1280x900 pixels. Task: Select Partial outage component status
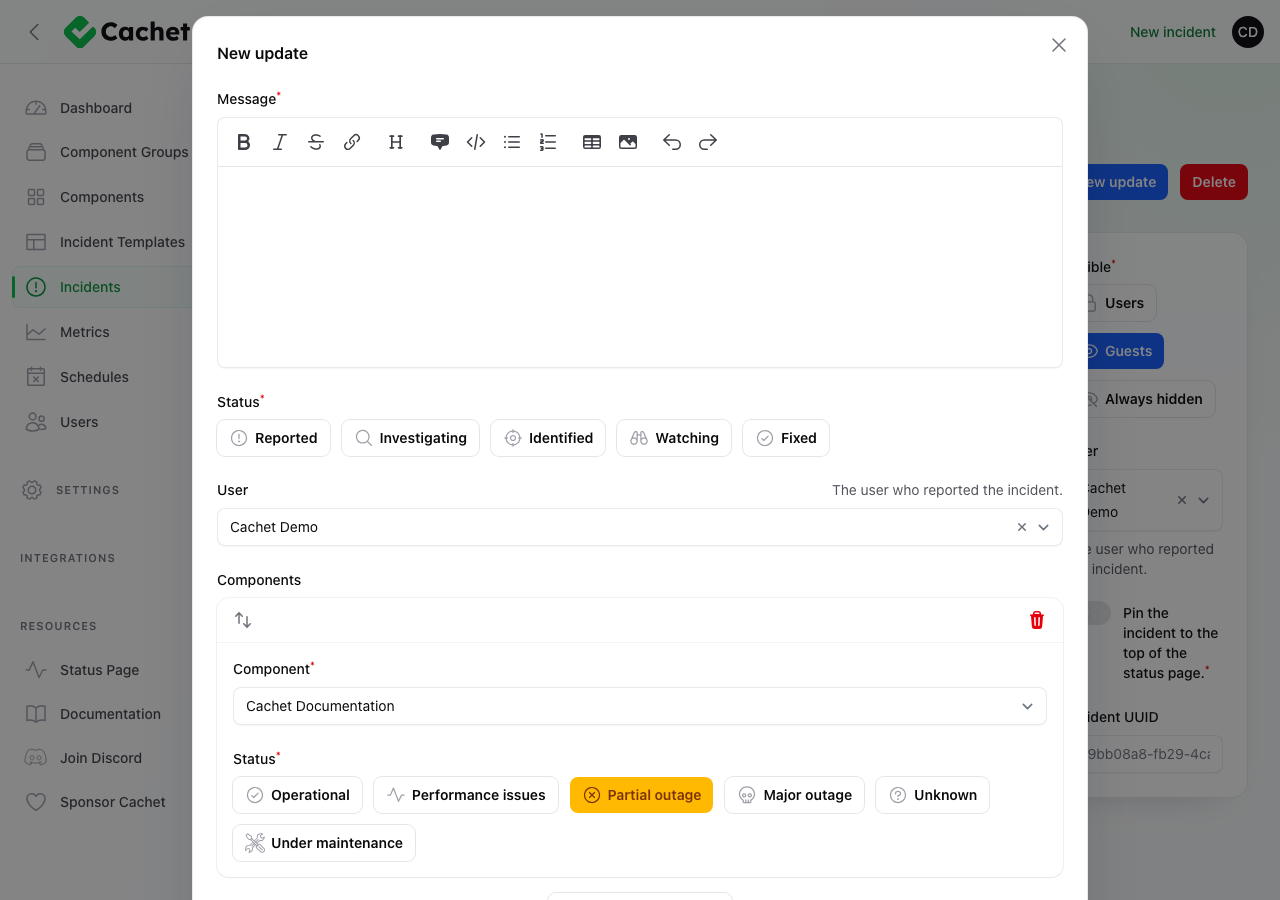642,795
